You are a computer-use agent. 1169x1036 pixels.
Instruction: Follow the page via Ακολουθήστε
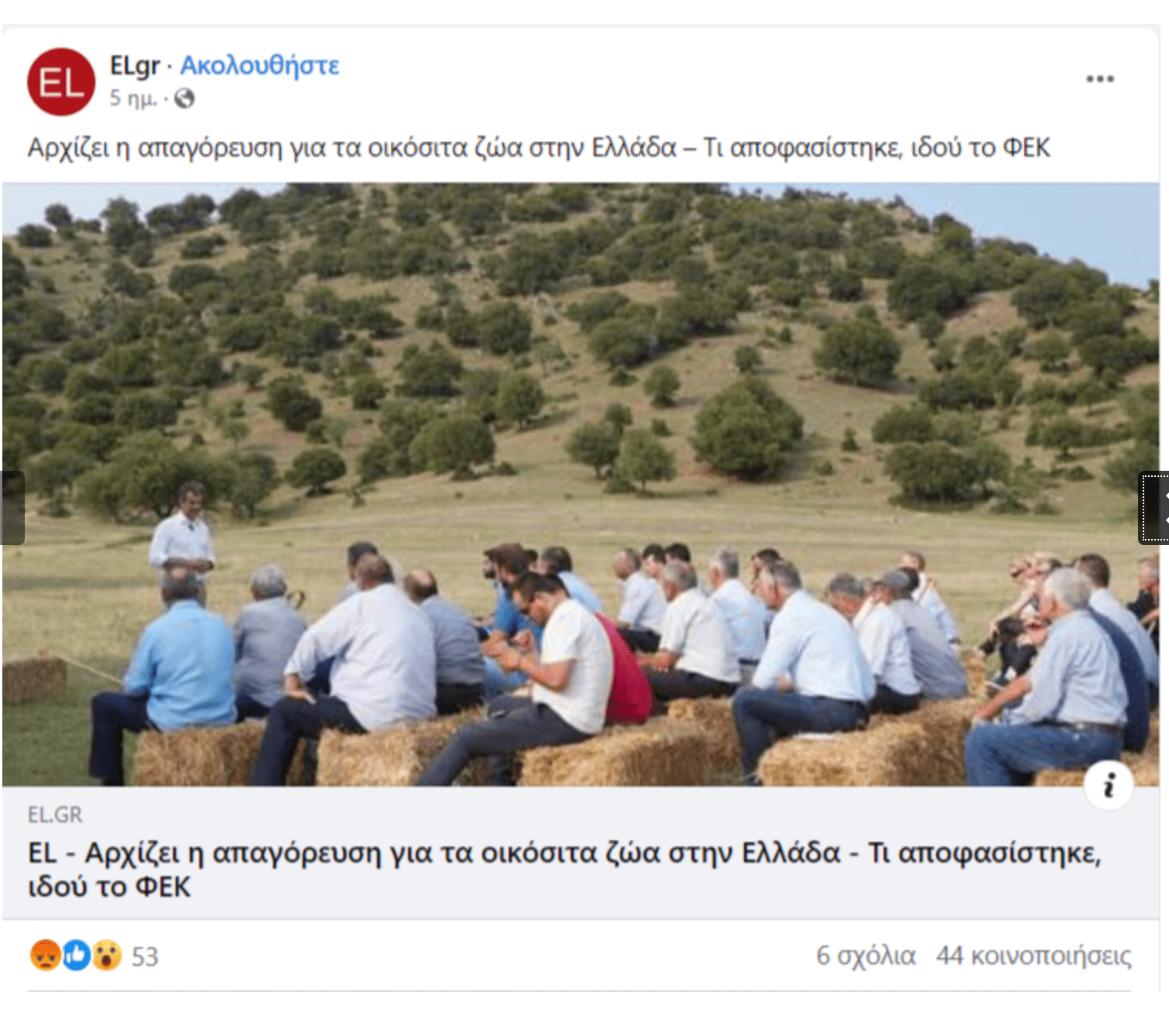[x=259, y=65]
